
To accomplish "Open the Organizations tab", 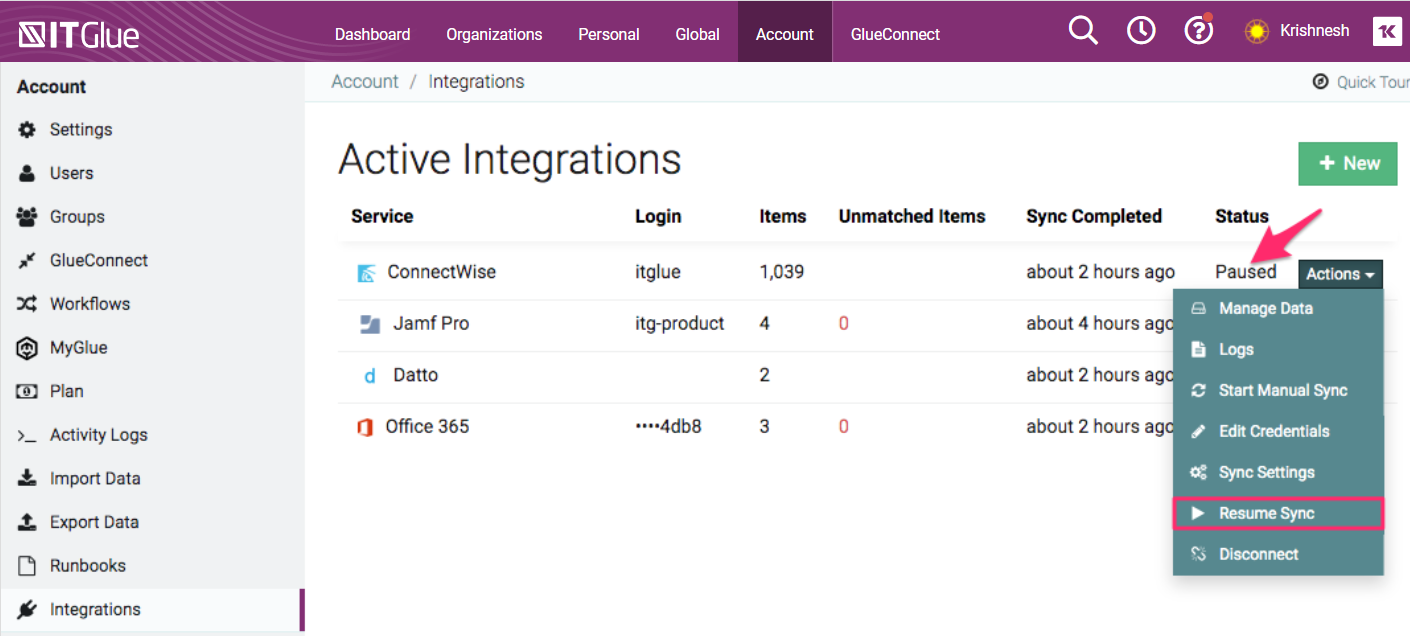I will pos(494,34).
